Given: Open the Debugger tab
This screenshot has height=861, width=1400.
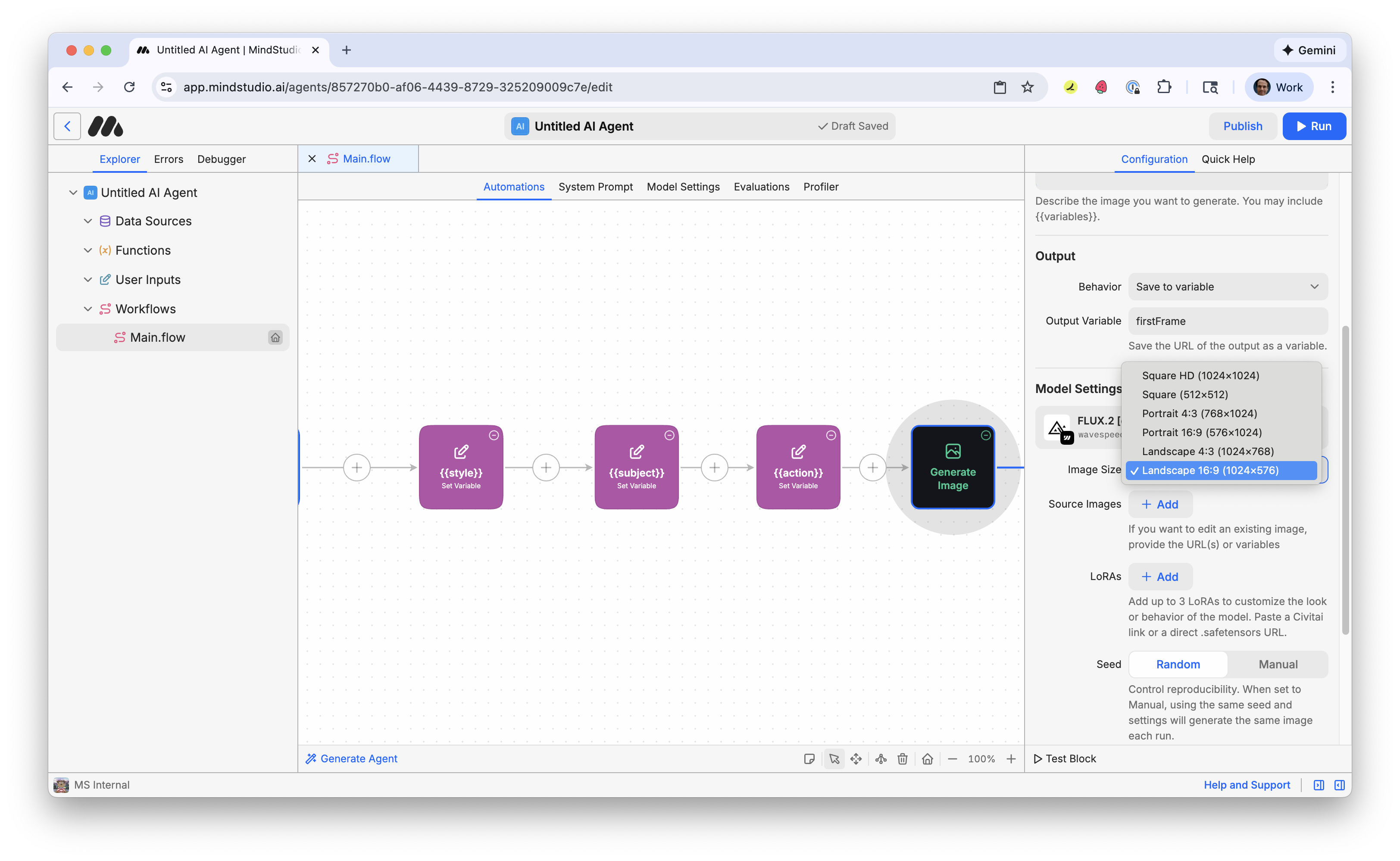Looking at the screenshot, I should [x=221, y=159].
